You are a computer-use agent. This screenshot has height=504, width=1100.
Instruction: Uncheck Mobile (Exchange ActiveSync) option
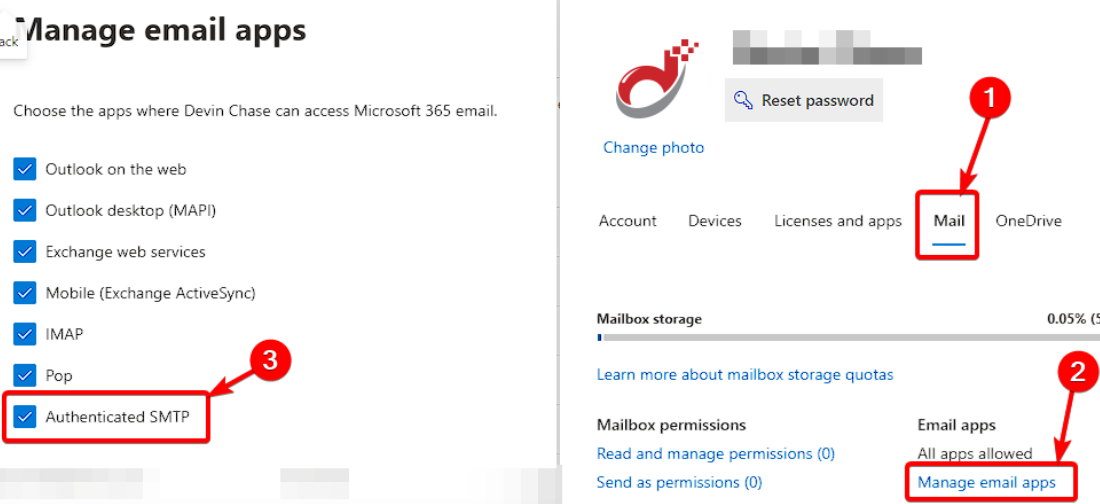pos(25,293)
